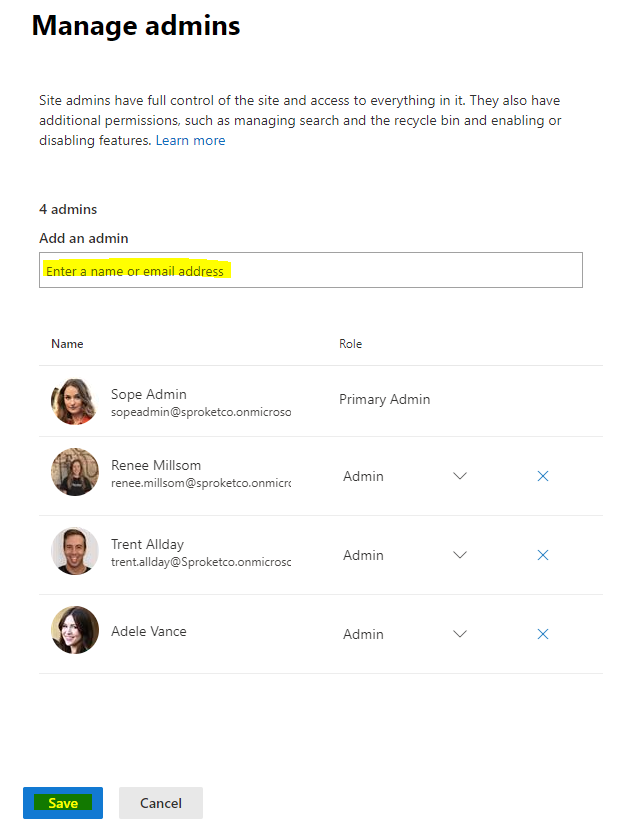Click Adele Vance's avatar image
The image size is (622, 832).
(74, 630)
